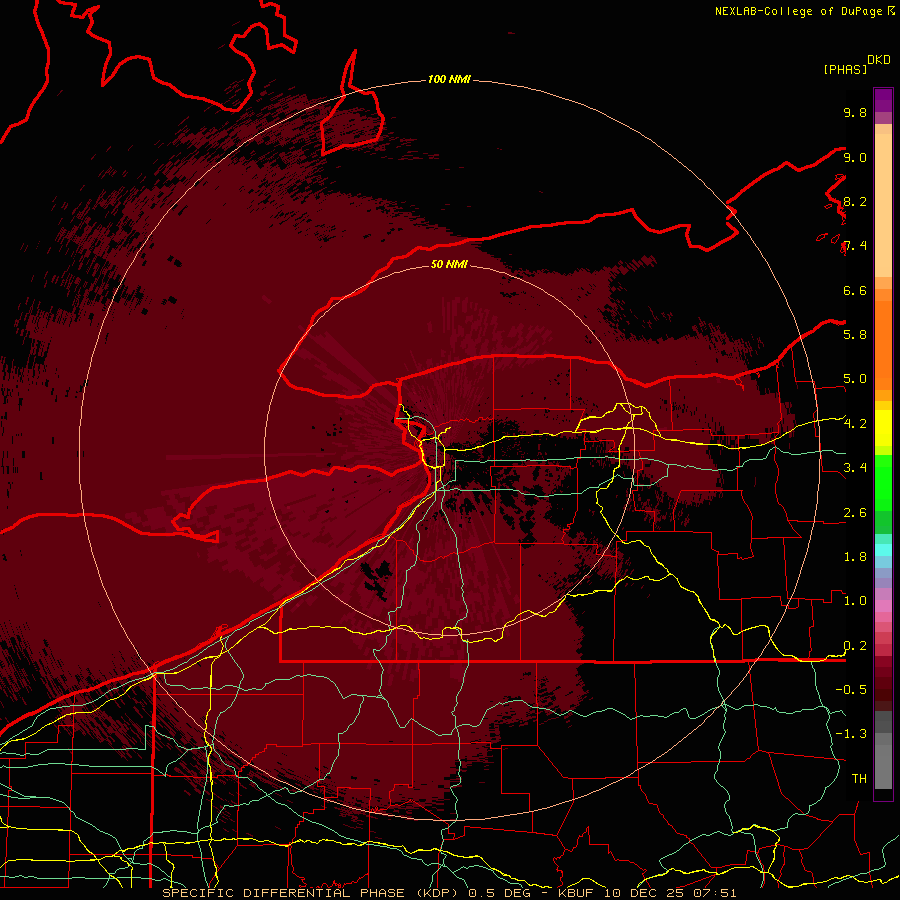Click the 8.2 value on the color scale

855,201
